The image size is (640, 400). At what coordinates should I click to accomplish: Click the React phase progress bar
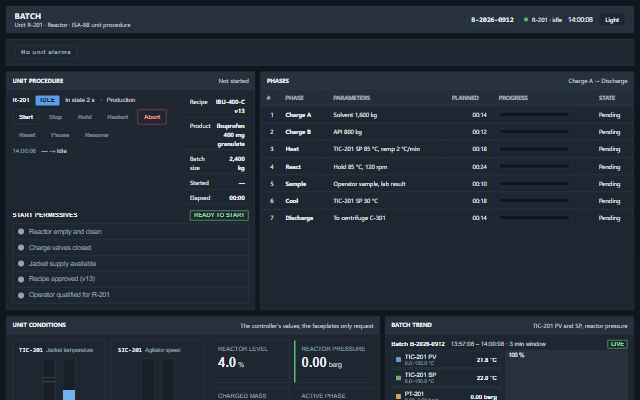[x=534, y=166]
